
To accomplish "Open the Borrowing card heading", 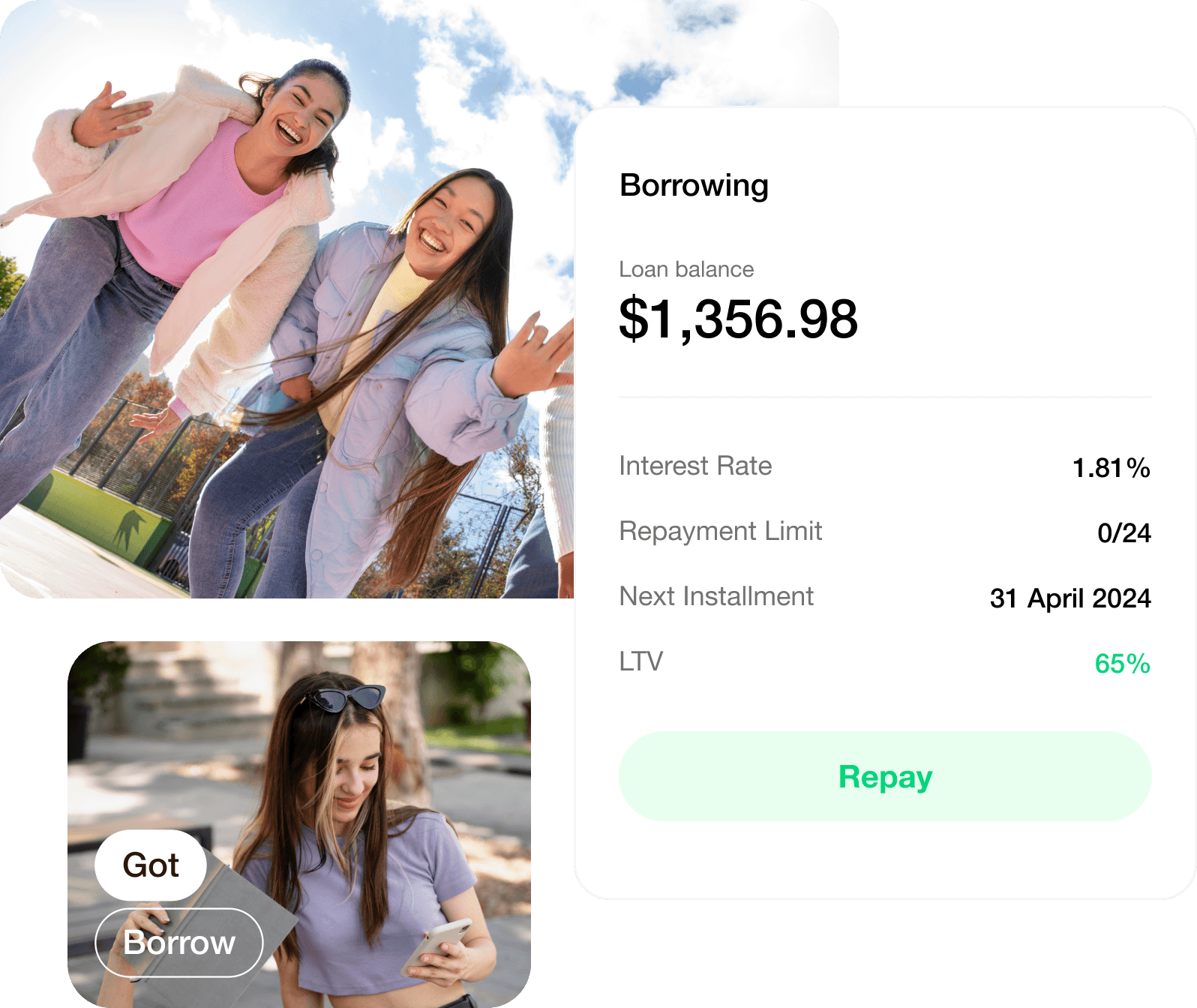I will (694, 185).
